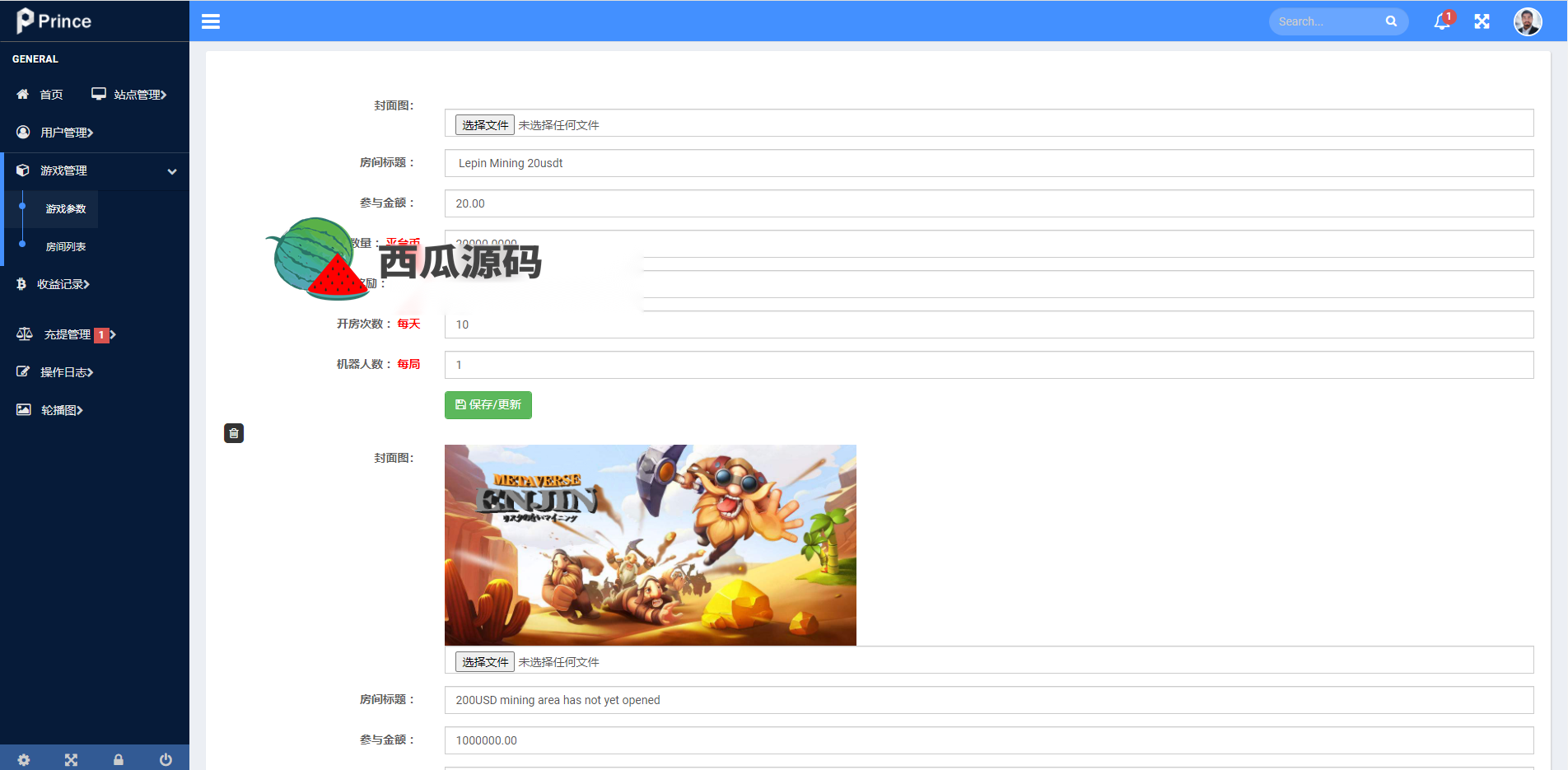
Task: Click first 选择文件 file chooser button
Action: click(485, 125)
